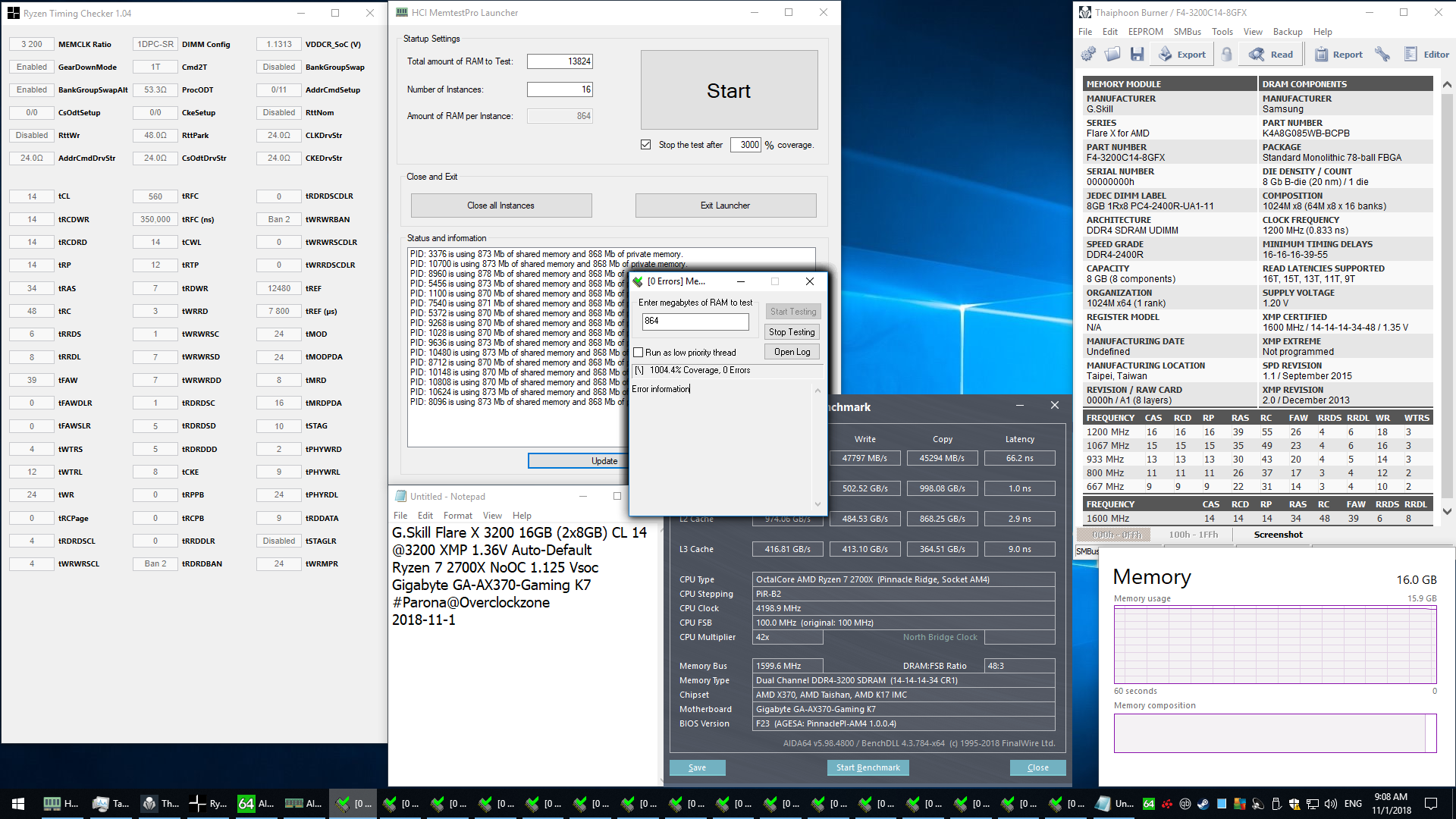
Task: Switch to AIDA64 green 64 taskbar icon
Action: pyautogui.click(x=256, y=804)
